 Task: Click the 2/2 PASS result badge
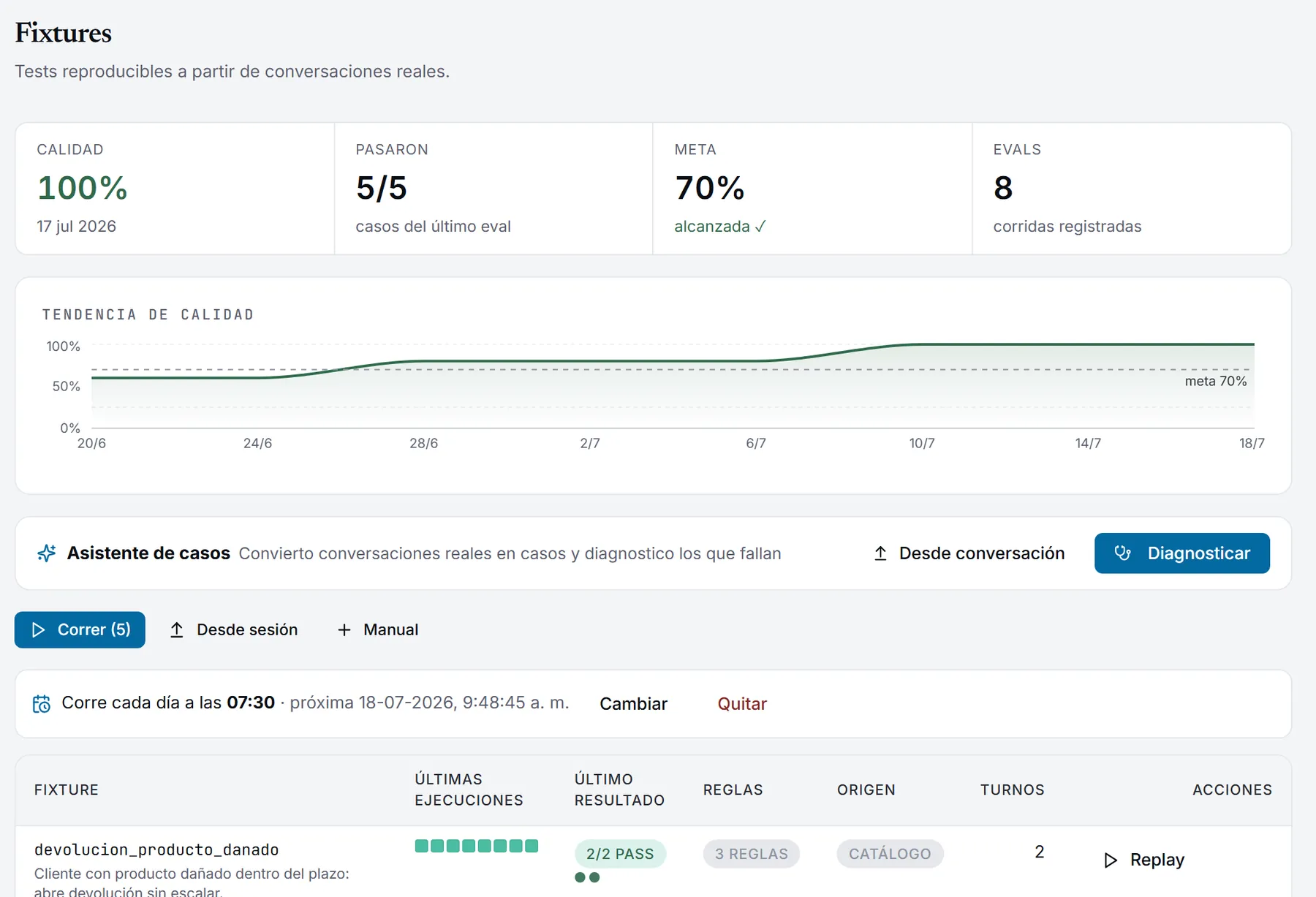(620, 854)
